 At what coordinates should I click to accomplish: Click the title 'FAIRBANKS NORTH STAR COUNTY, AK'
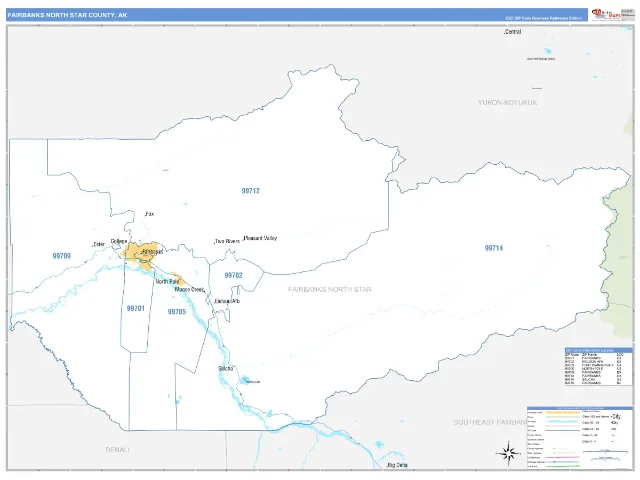click(x=67, y=15)
